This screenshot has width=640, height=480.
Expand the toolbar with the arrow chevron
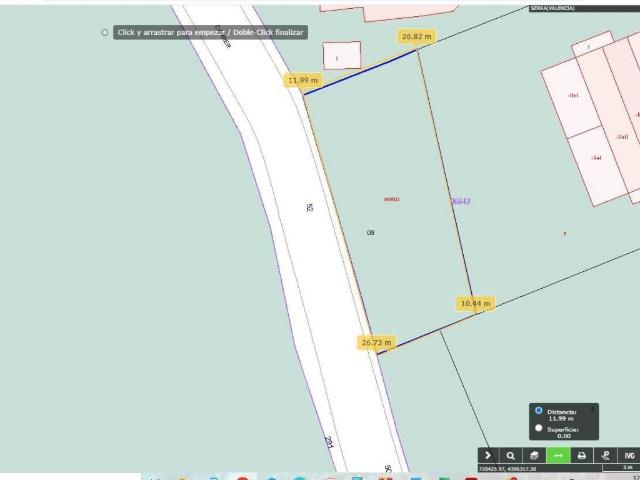488,456
